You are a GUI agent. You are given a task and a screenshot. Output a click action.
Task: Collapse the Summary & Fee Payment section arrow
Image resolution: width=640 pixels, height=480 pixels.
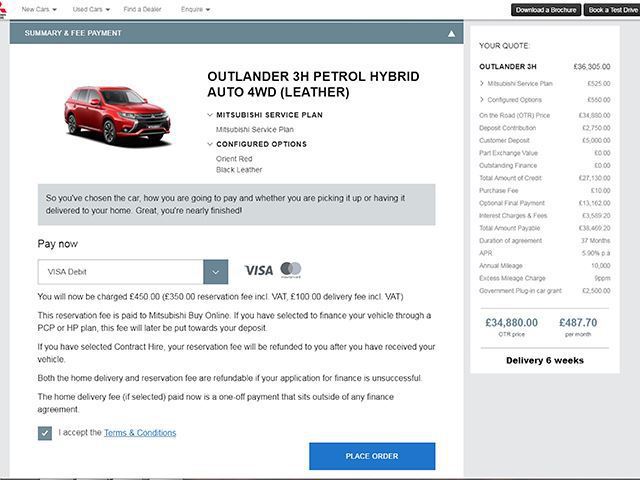(x=451, y=33)
